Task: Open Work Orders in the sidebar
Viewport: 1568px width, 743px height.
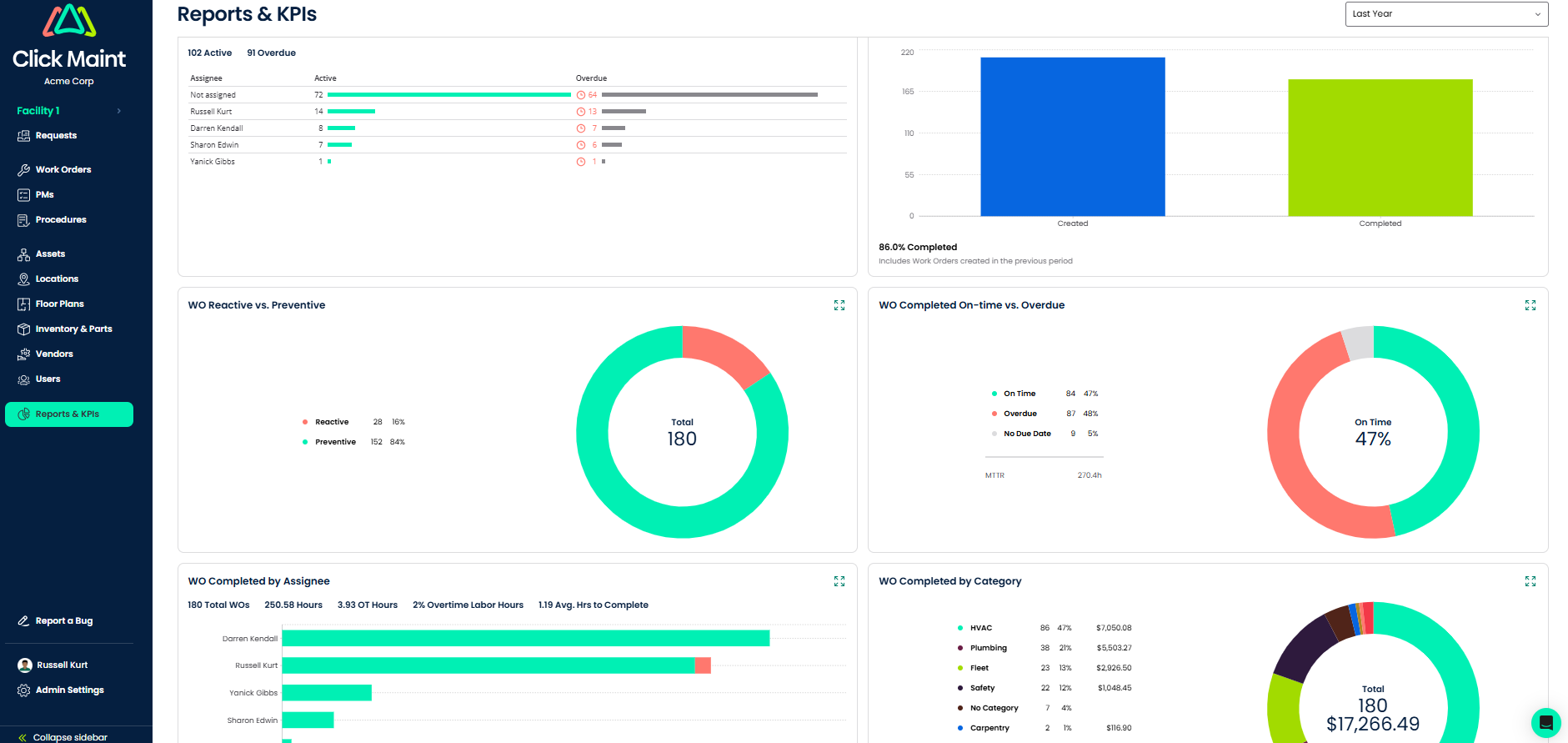Action: click(63, 170)
